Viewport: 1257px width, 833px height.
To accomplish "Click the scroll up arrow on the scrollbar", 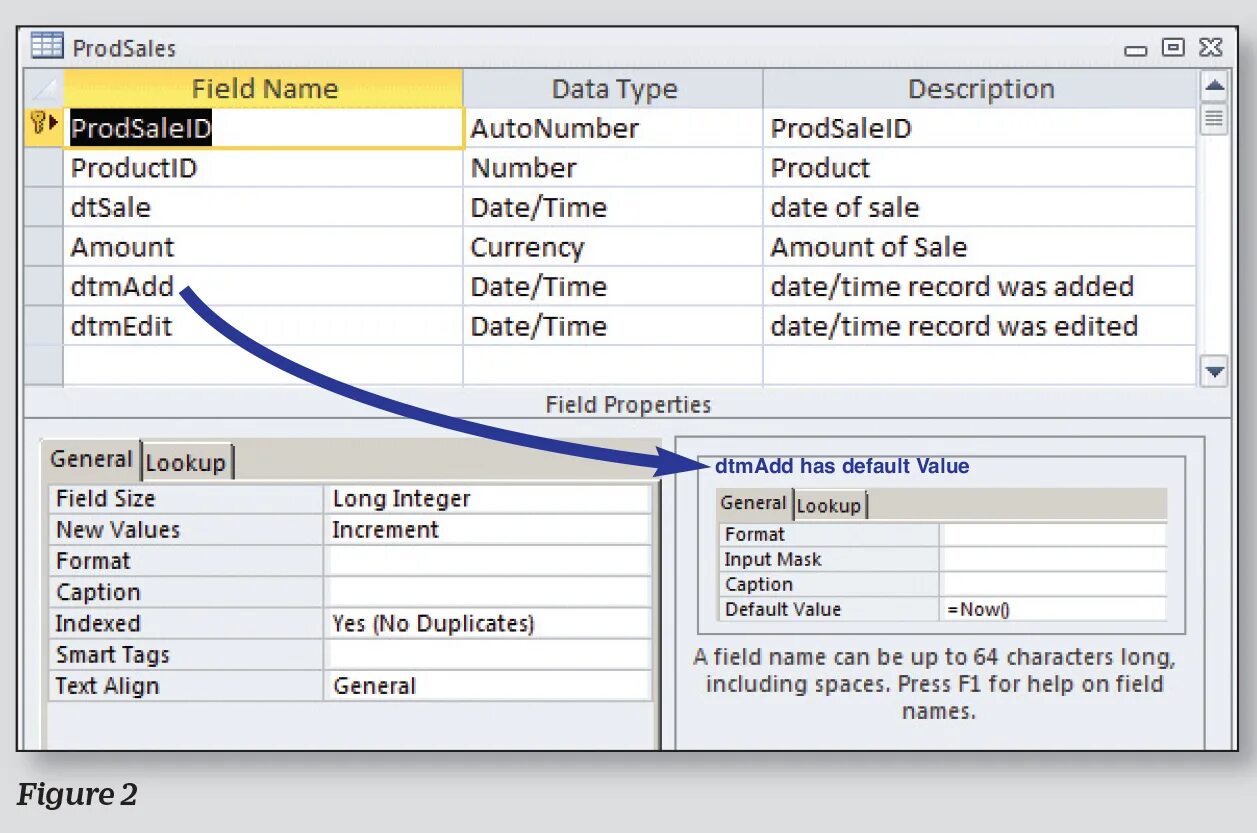I will [x=1214, y=85].
